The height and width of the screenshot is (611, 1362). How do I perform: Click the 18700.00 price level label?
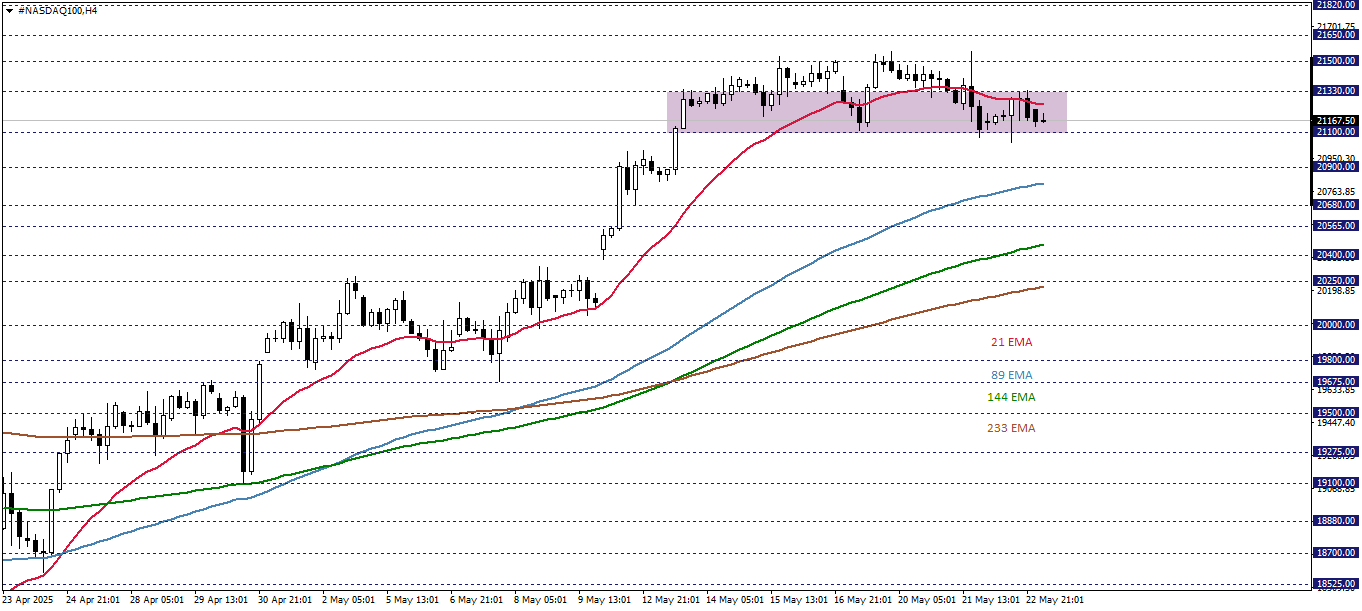pos(1336,553)
